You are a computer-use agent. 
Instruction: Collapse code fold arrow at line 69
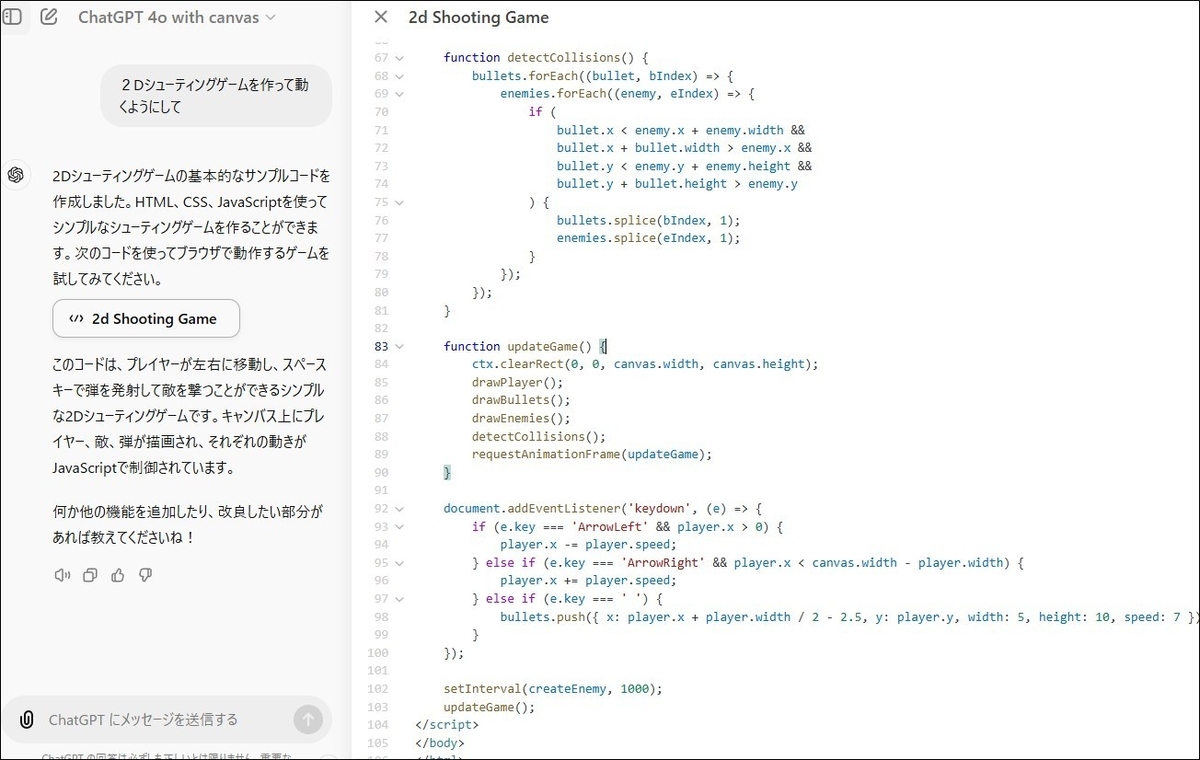[x=399, y=94]
